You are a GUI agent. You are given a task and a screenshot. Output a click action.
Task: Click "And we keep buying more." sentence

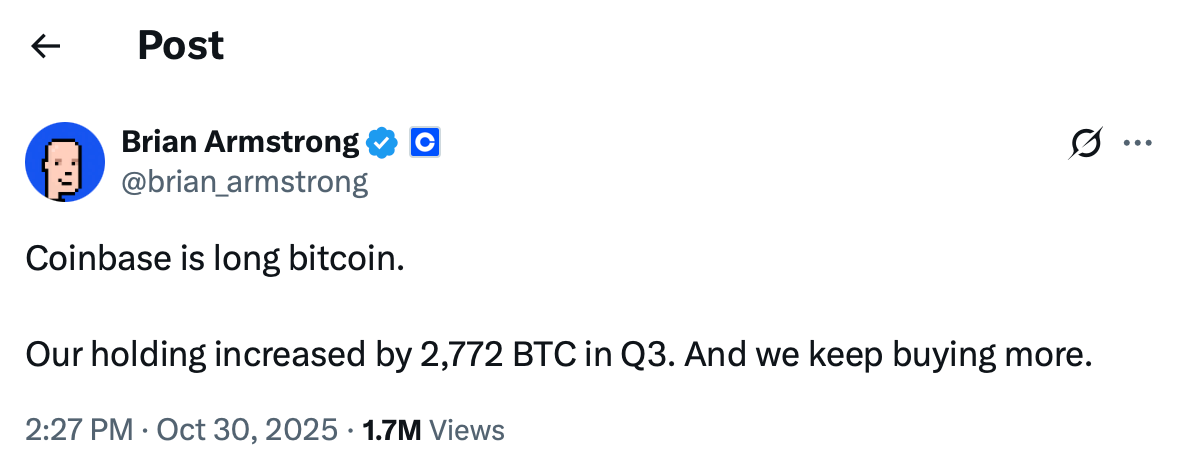click(887, 355)
